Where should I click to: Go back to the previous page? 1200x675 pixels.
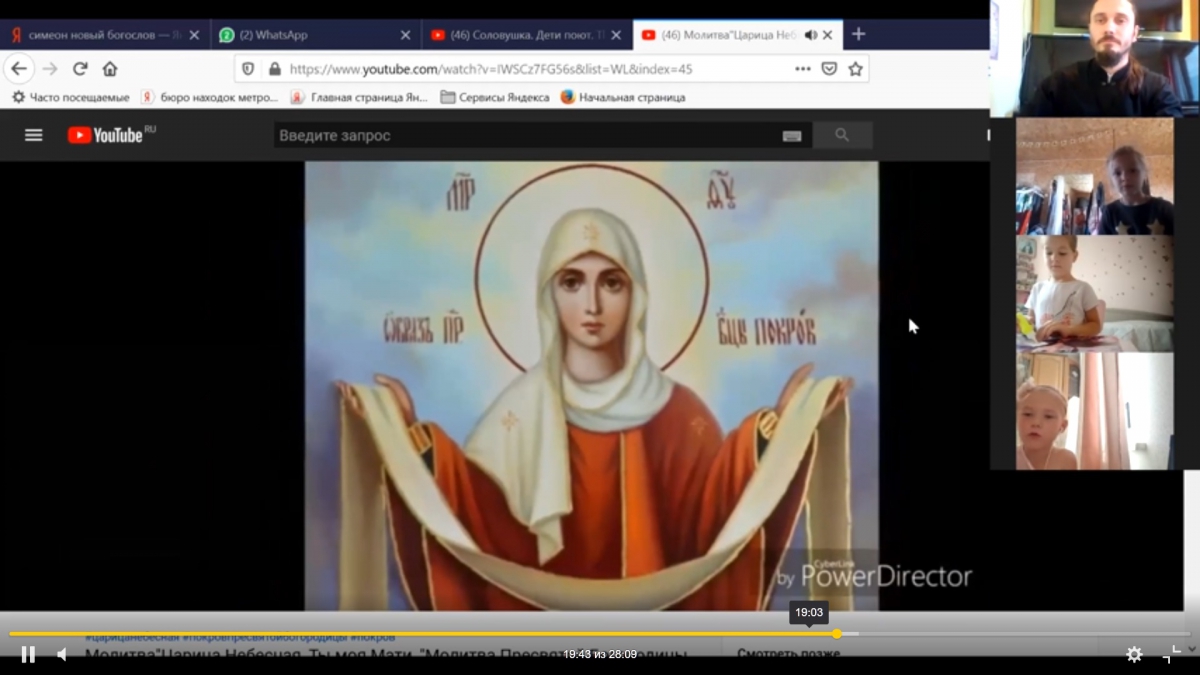[x=19, y=69]
